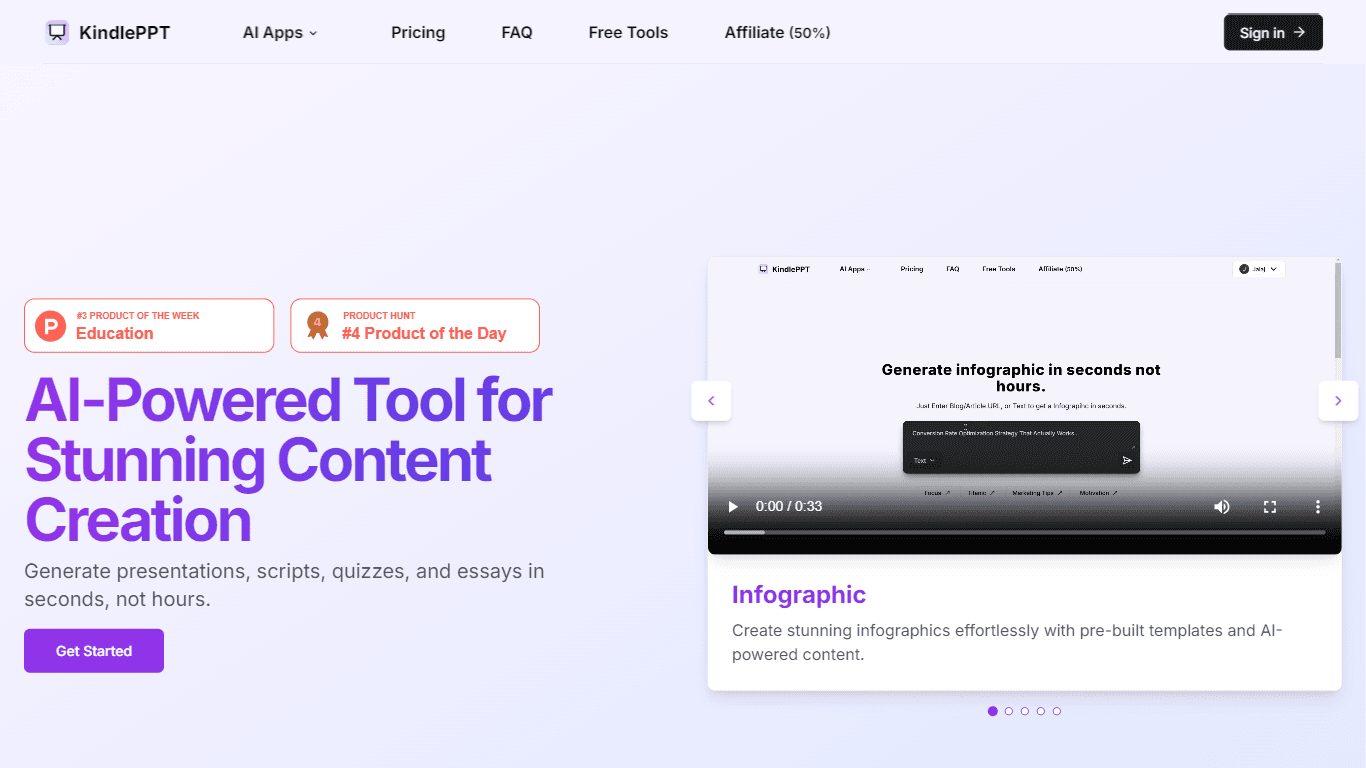
Task: Select the fifth carousel dot
Action: click(x=1057, y=711)
